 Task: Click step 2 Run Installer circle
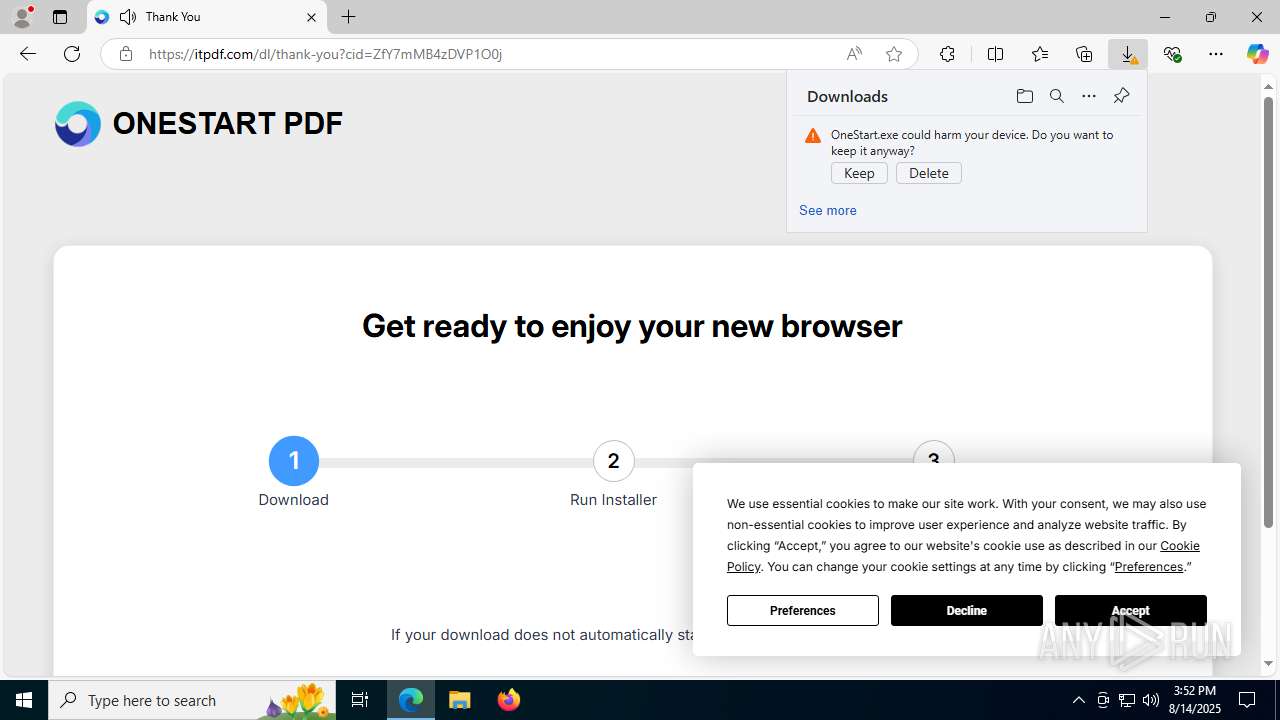coord(613,461)
